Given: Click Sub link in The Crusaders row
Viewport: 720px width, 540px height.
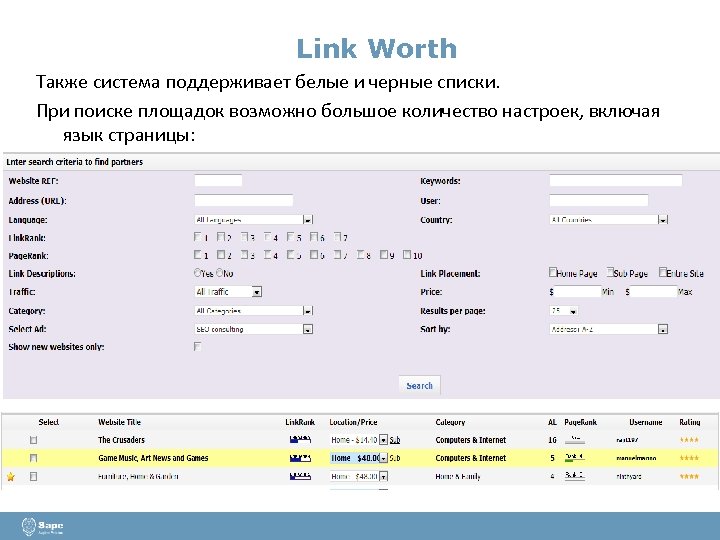Looking at the screenshot, I should coord(395,440).
